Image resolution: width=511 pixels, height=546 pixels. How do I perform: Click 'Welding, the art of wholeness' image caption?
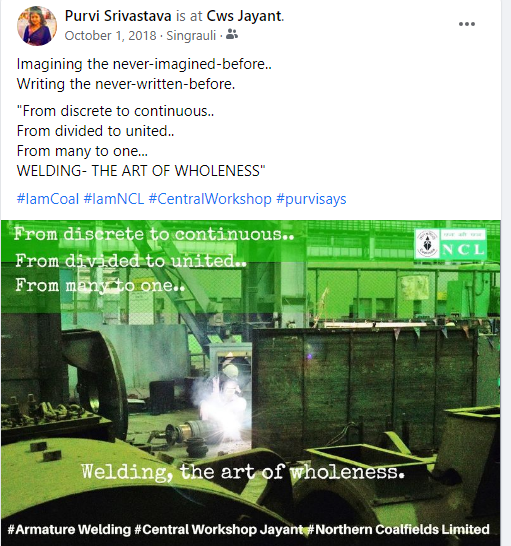coord(243,472)
